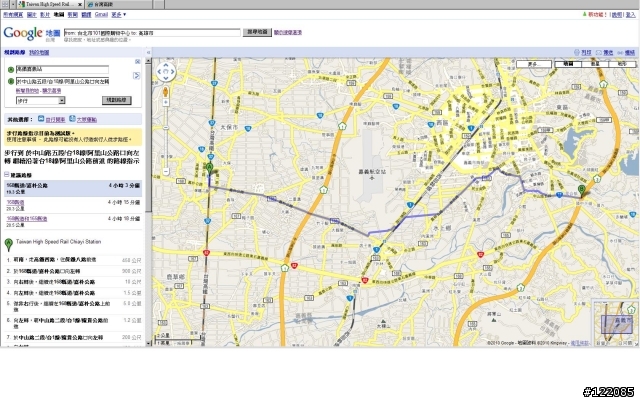Click the zoom slider handle on map
The image size is (640, 400).
(x=166, y=128)
